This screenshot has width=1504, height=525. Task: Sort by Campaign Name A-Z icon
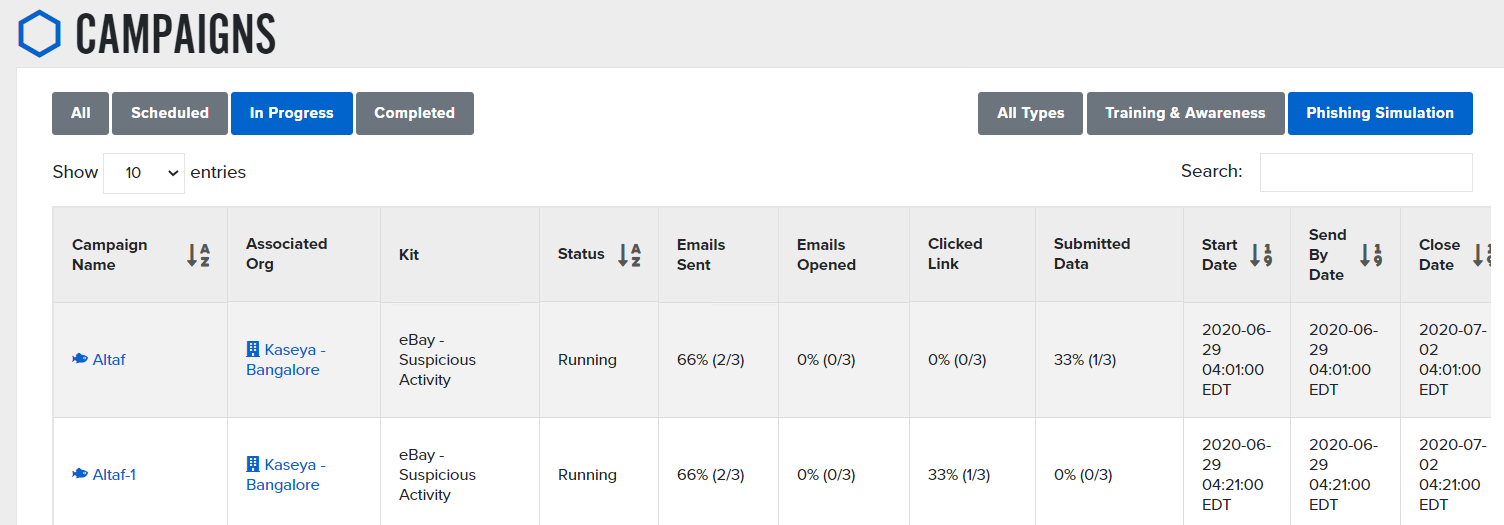[199, 255]
